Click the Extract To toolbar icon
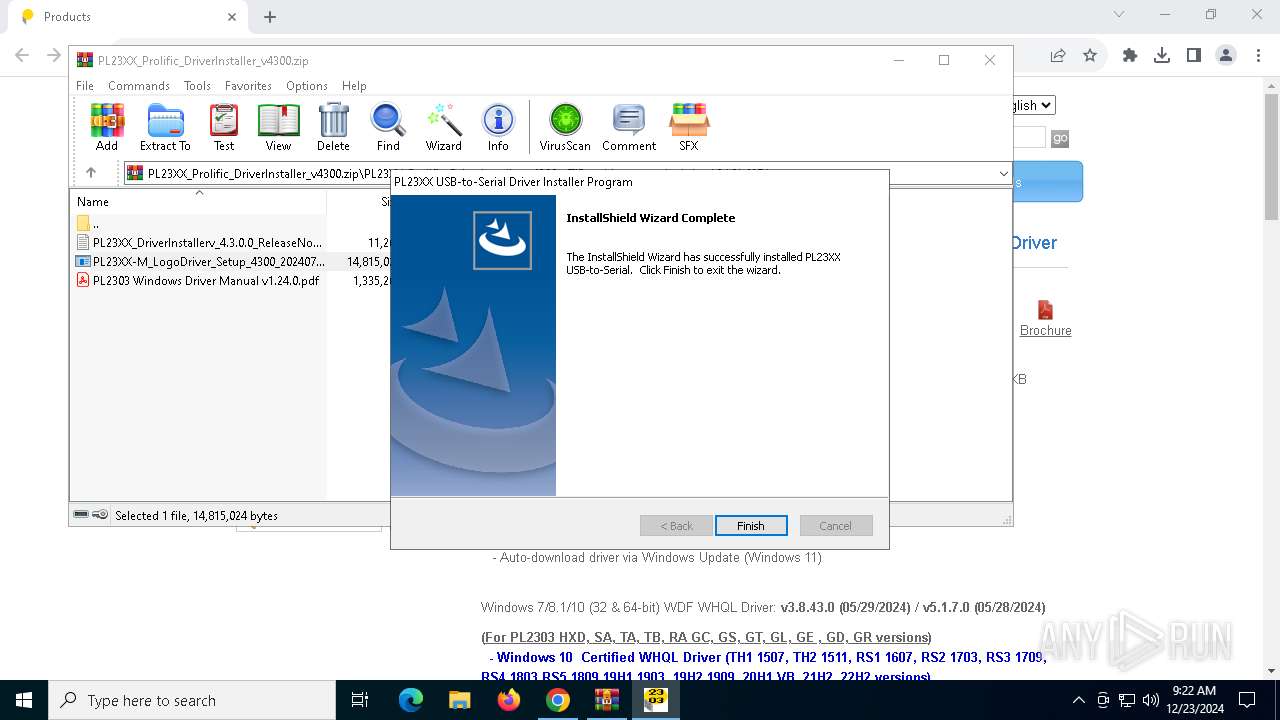 [x=165, y=127]
